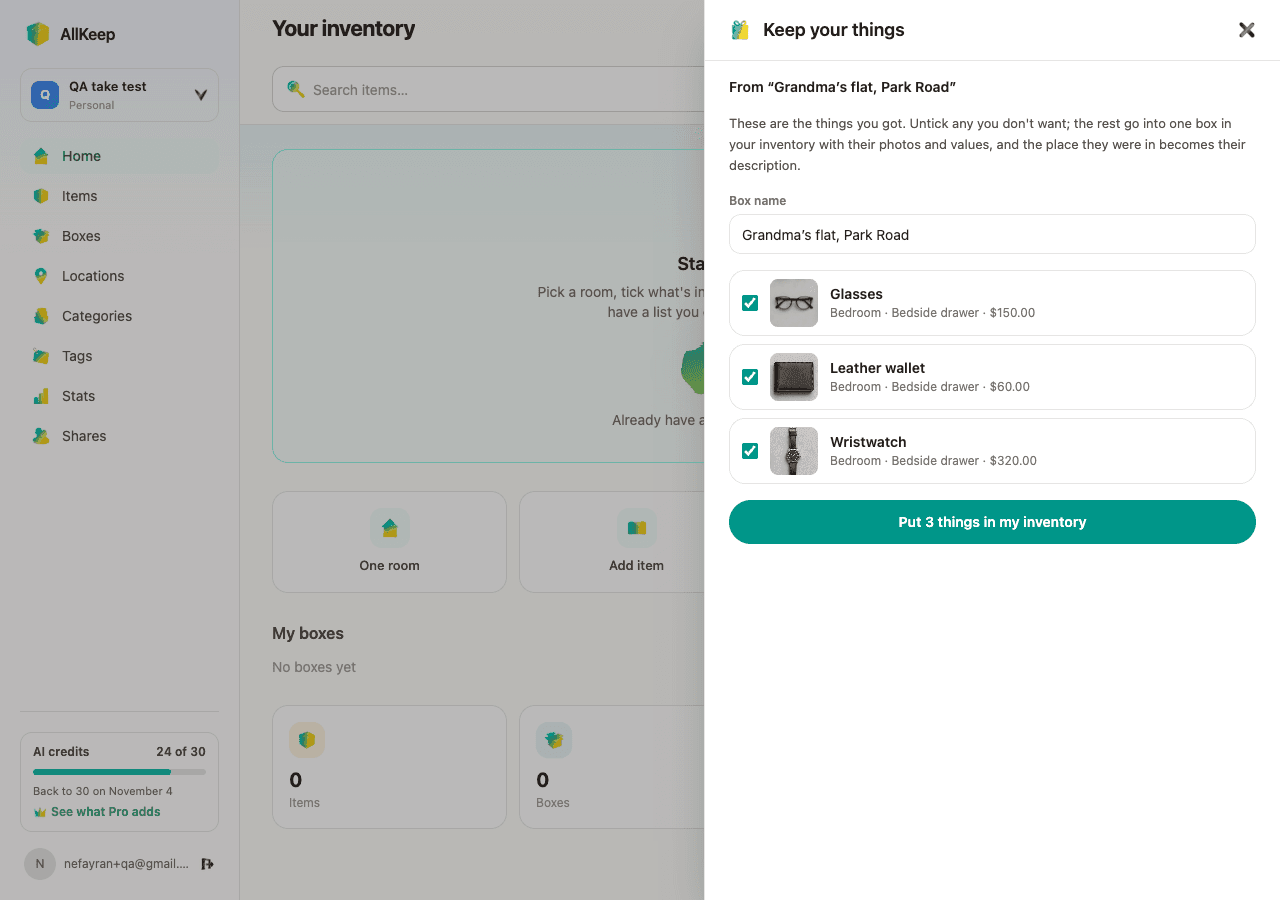Click the Categories icon in sidebar
The width and height of the screenshot is (1280, 900).
[41, 316]
